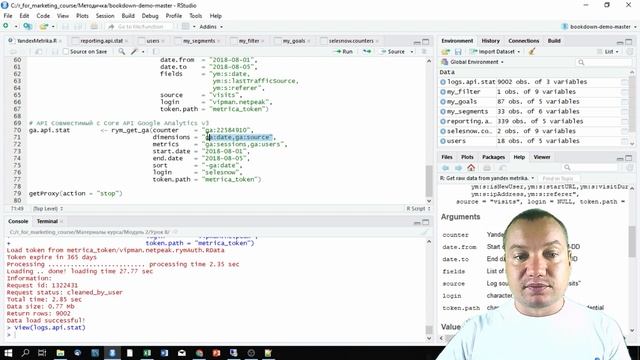Image resolution: width=640 pixels, height=360 pixels.
Task: Click the broom icon to clear Environment
Action: (x=531, y=52)
